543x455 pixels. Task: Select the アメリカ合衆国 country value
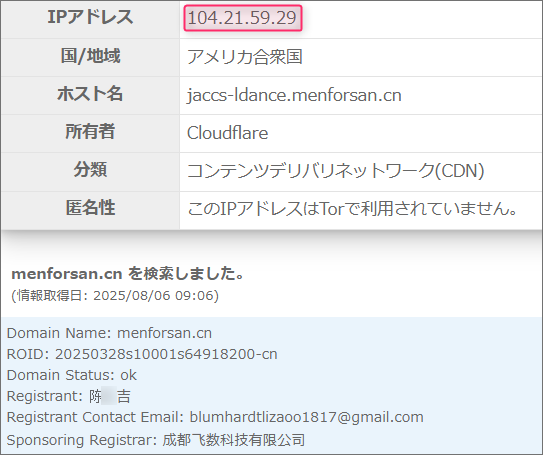244,57
